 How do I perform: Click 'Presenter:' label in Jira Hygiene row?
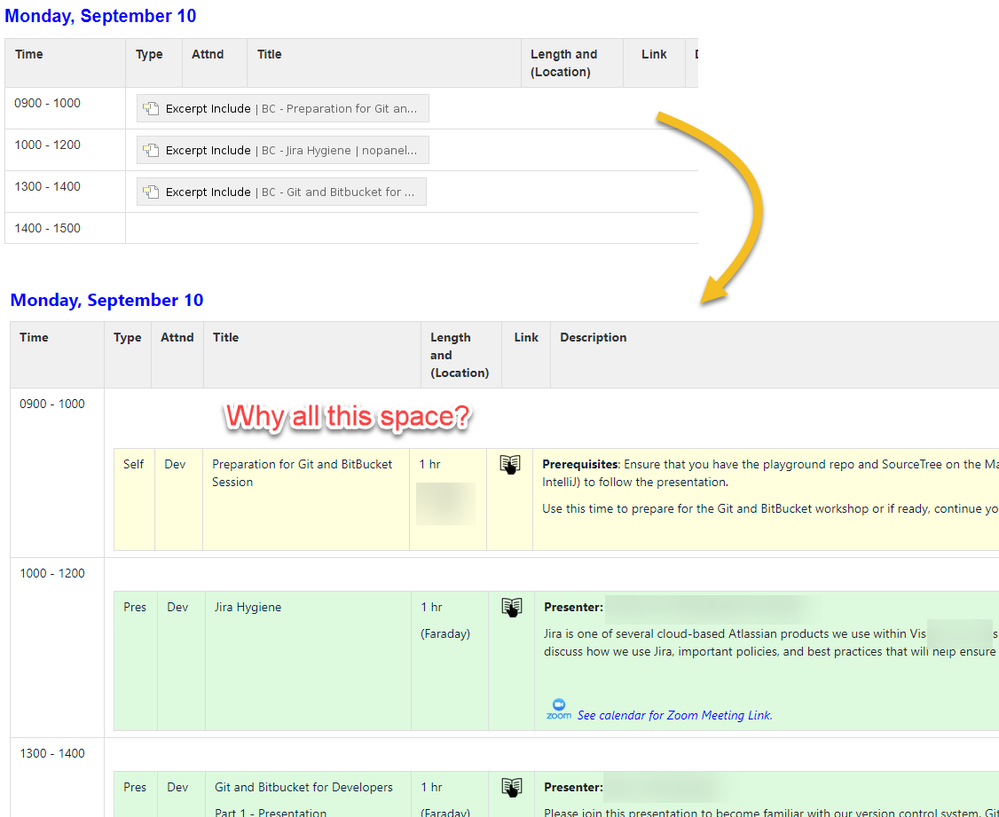(x=573, y=607)
